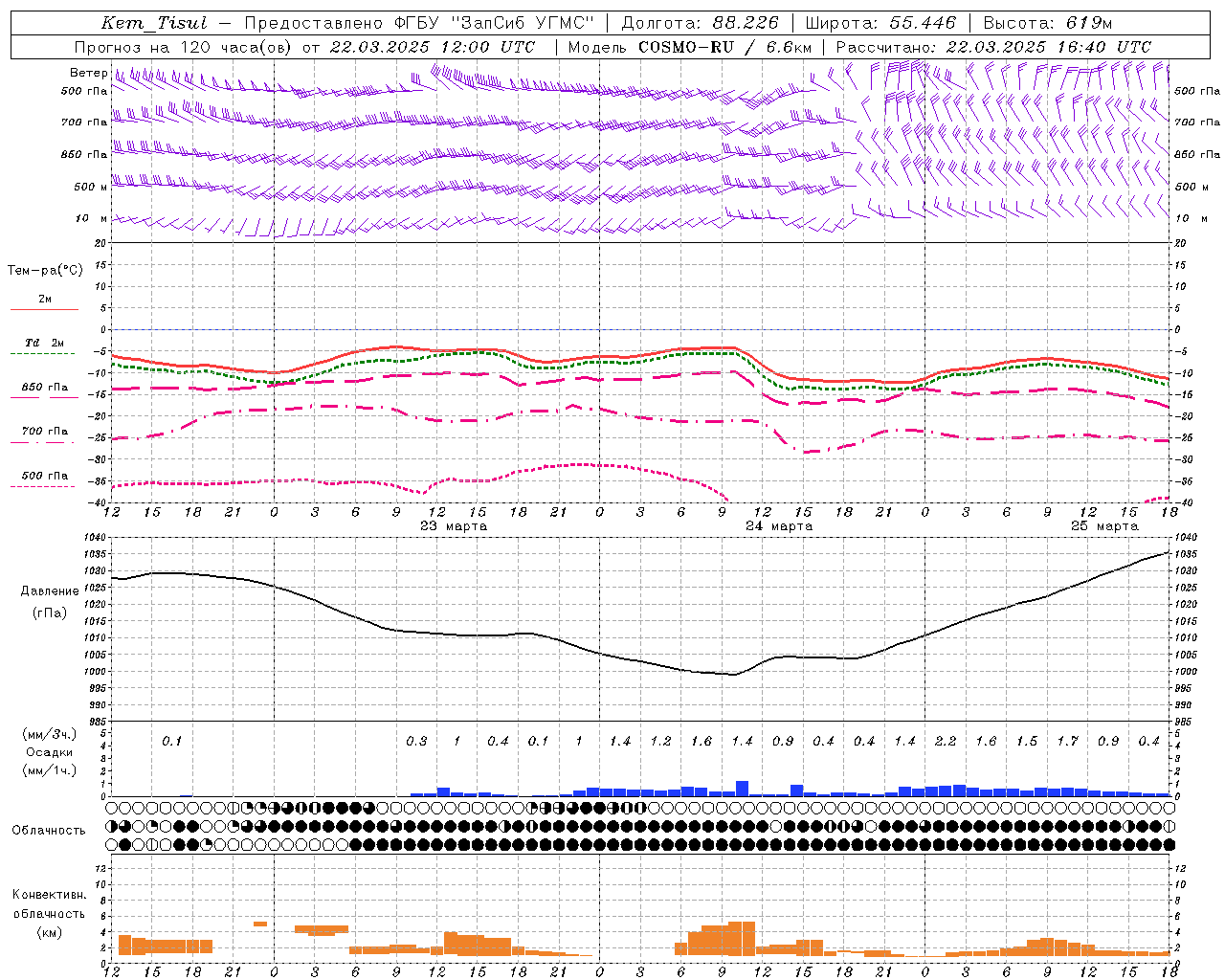Screen dimensions: 1225x980
Task: Click the 2м temperature legend entry
Action: pos(45,300)
